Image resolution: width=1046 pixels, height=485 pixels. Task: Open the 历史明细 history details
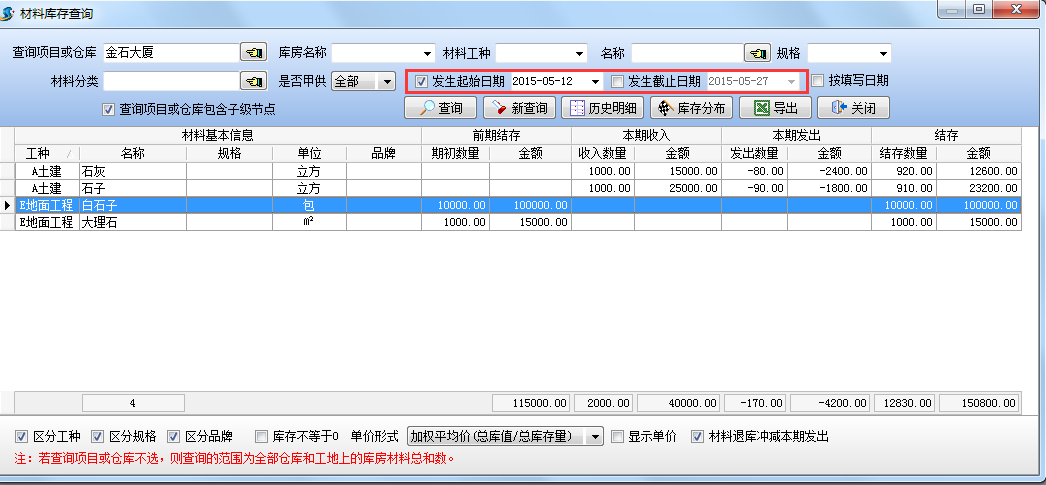click(x=603, y=108)
